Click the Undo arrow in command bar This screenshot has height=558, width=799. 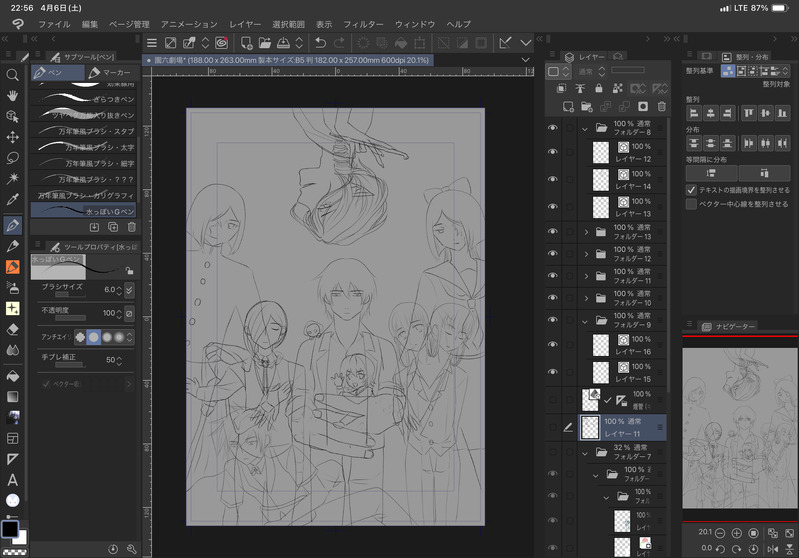pyautogui.click(x=320, y=43)
